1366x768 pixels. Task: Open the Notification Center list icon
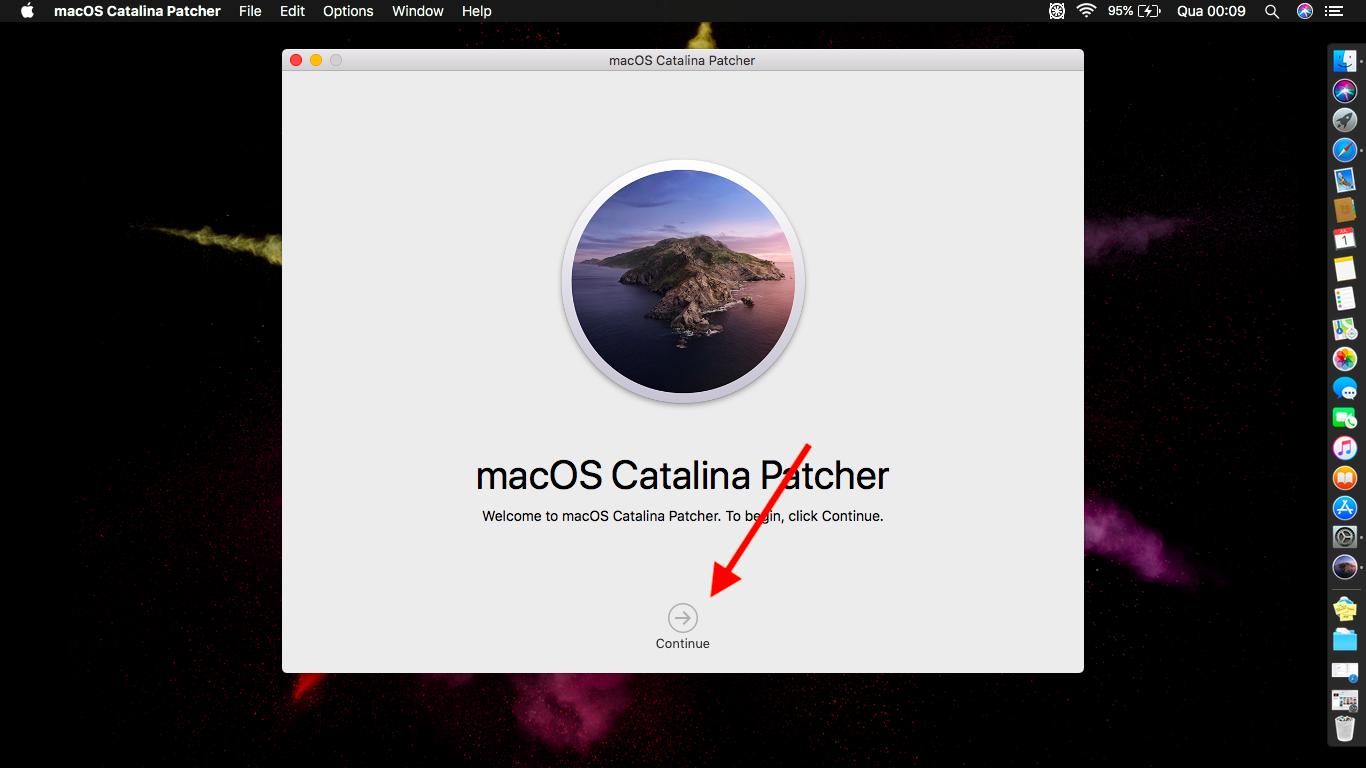pos(1333,11)
